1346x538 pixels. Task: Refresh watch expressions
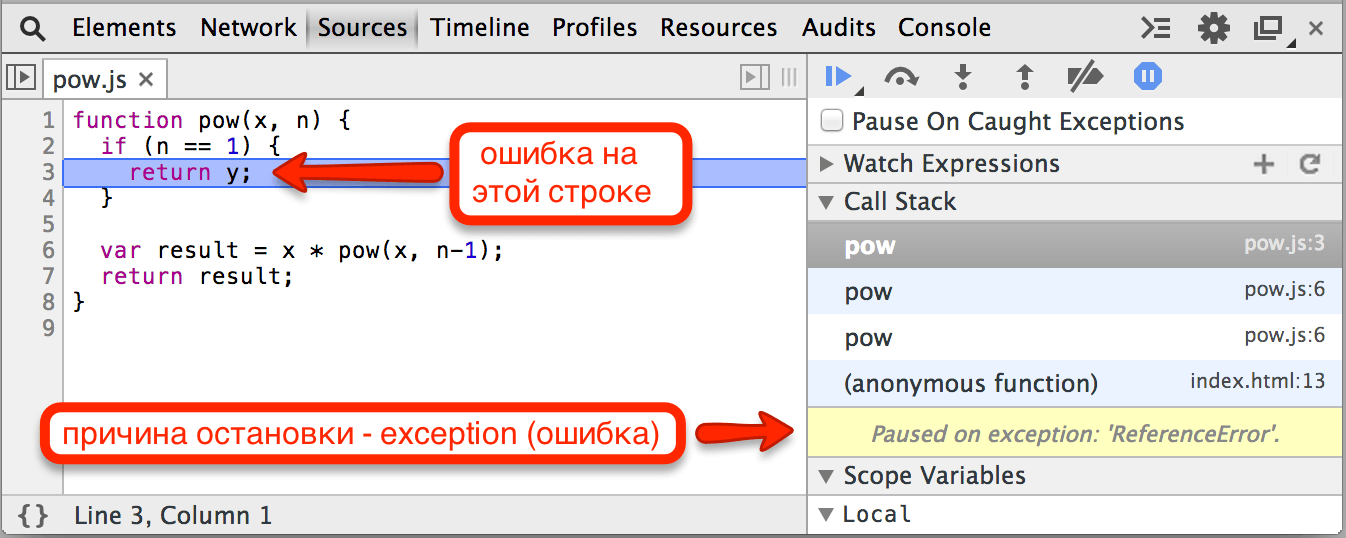point(1310,164)
